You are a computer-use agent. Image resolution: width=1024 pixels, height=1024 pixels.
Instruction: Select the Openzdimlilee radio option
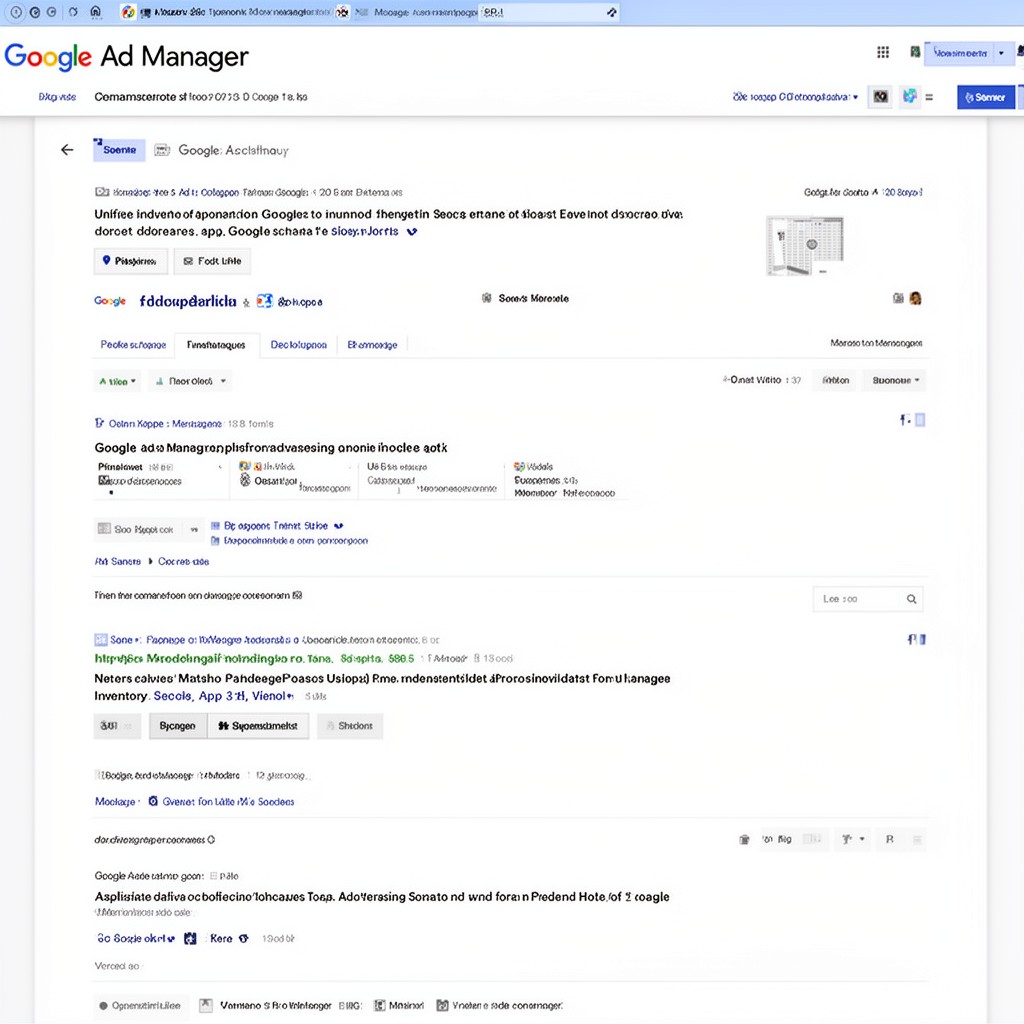pos(103,1006)
